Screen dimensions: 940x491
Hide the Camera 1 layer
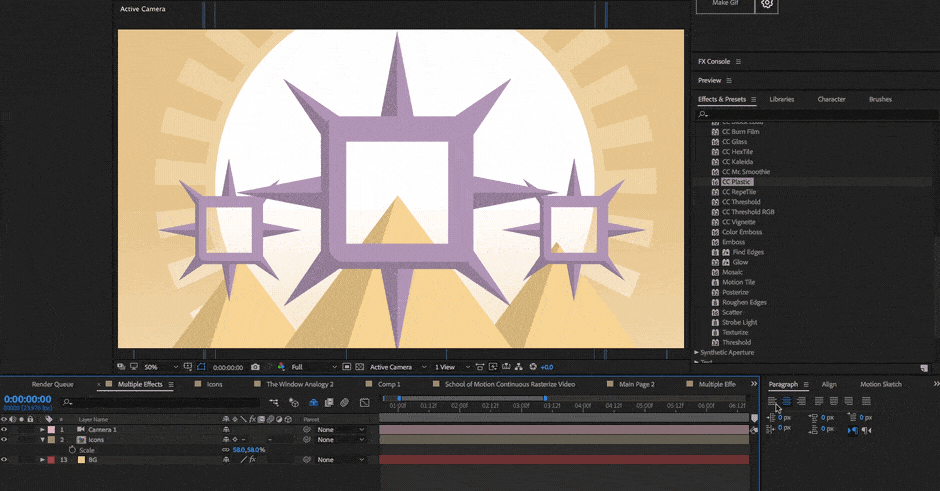[4, 430]
